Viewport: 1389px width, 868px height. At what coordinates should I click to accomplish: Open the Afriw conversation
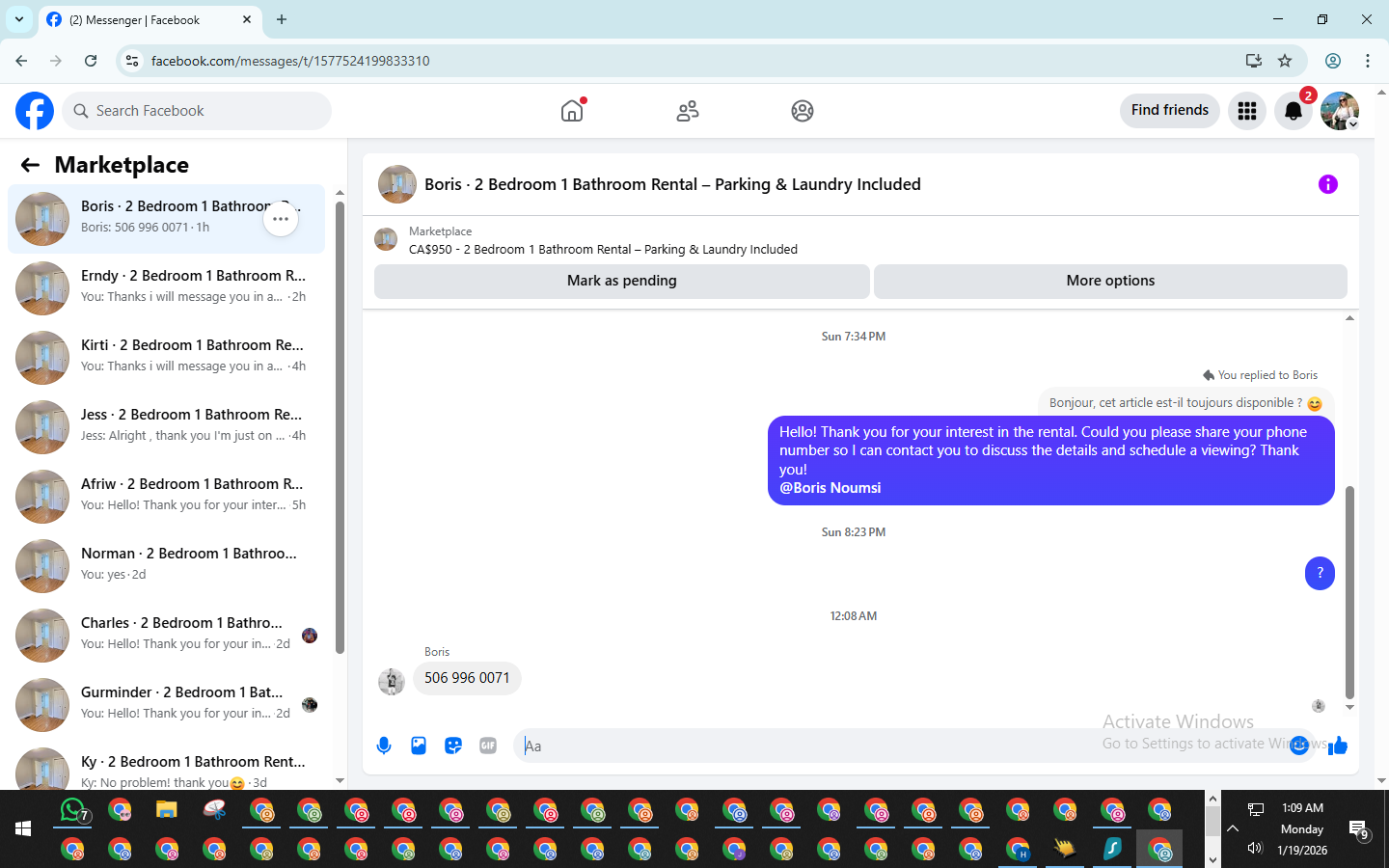coord(166,497)
